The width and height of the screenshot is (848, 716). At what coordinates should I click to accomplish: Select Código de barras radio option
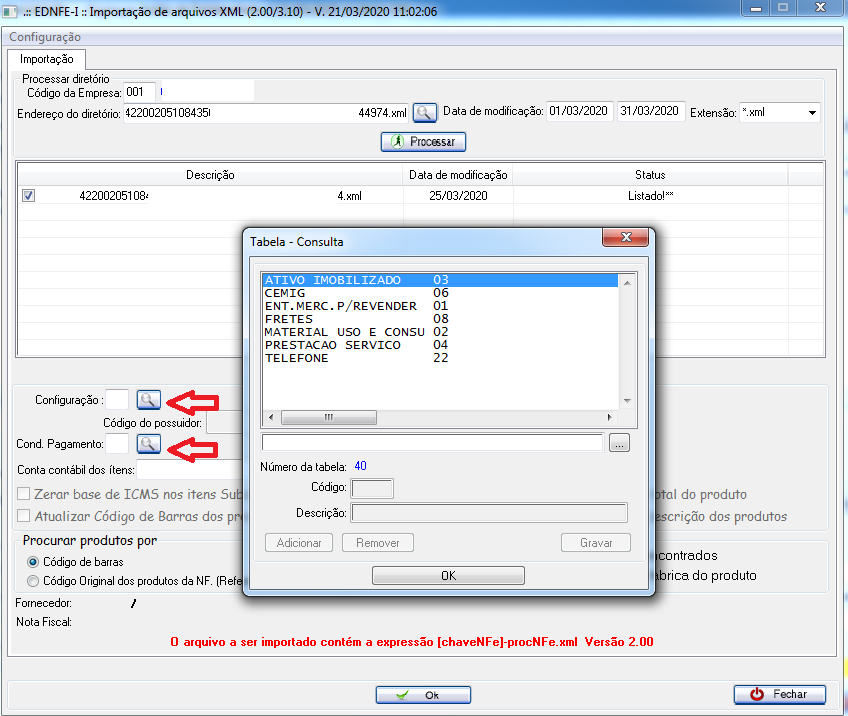pyautogui.click(x=34, y=562)
